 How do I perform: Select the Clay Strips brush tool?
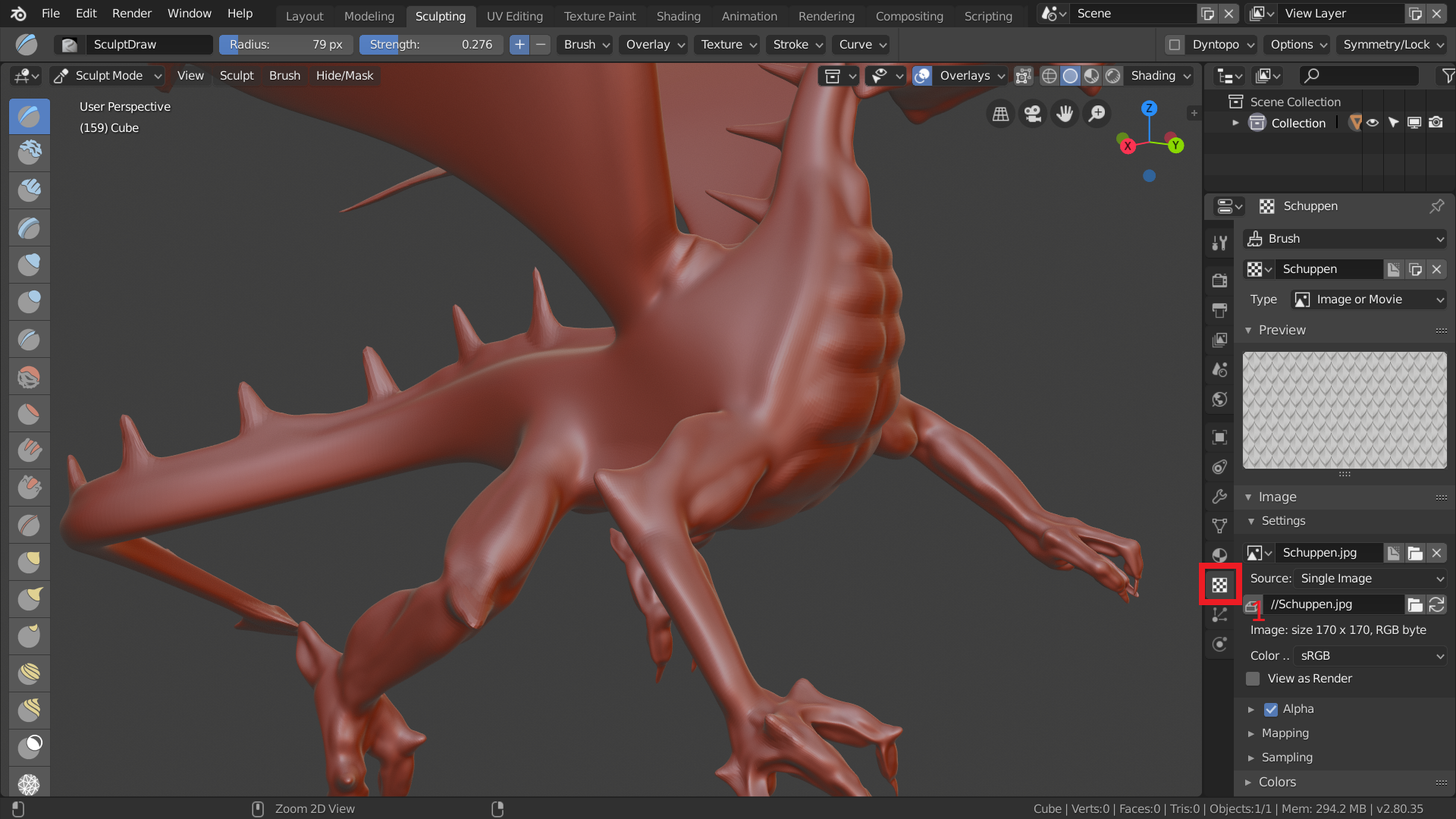click(x=30, y=190)
